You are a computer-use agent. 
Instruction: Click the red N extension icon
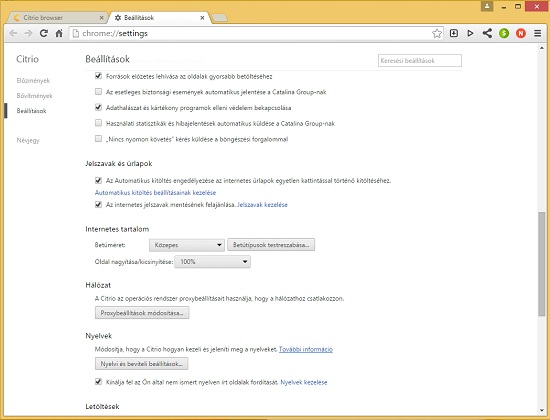coord(521,33)
